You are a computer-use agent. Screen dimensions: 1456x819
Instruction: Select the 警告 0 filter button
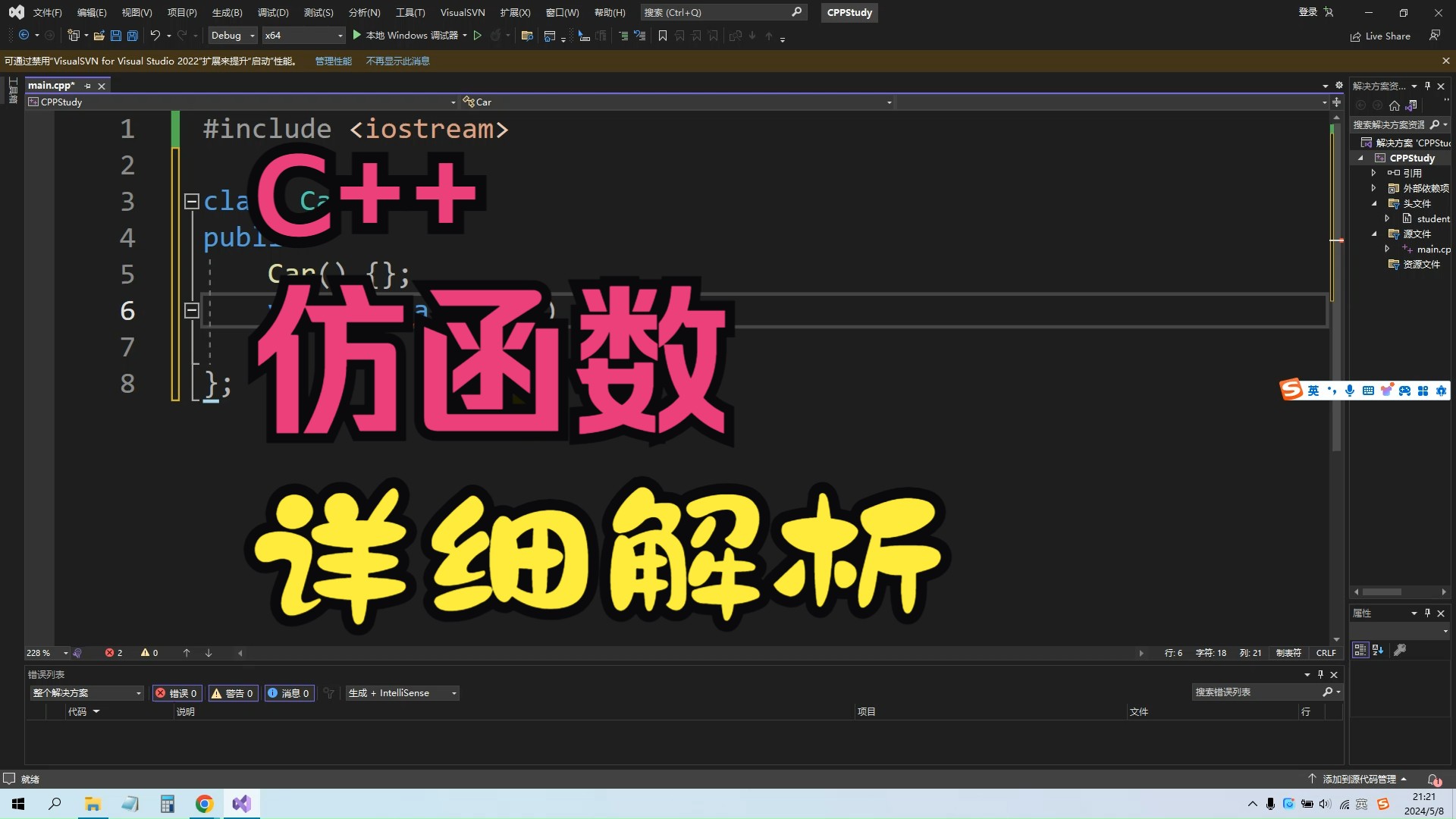tap(233, 692)
